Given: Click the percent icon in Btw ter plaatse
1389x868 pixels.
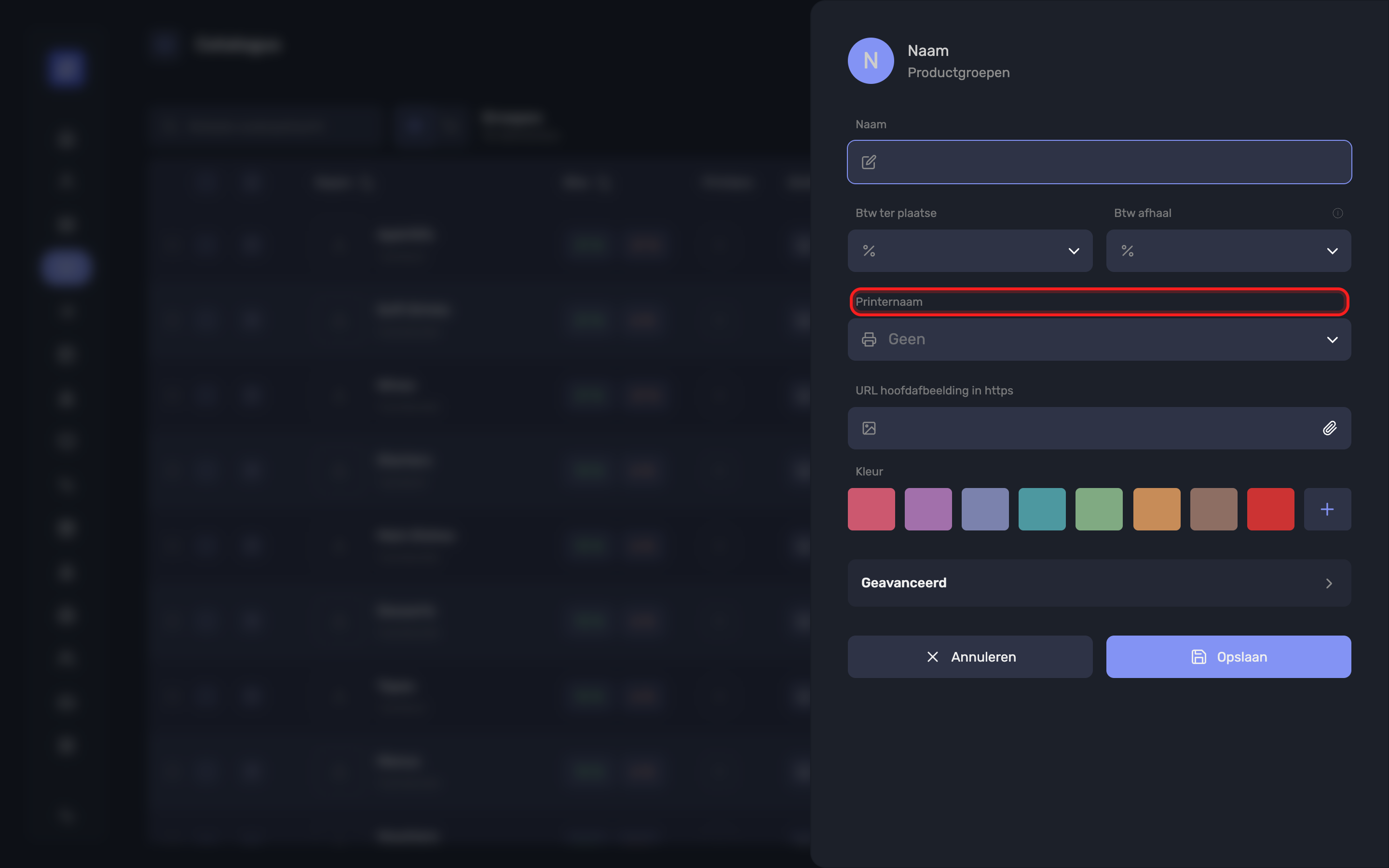Looking at the screenshot, I should (x=869, y=251).
